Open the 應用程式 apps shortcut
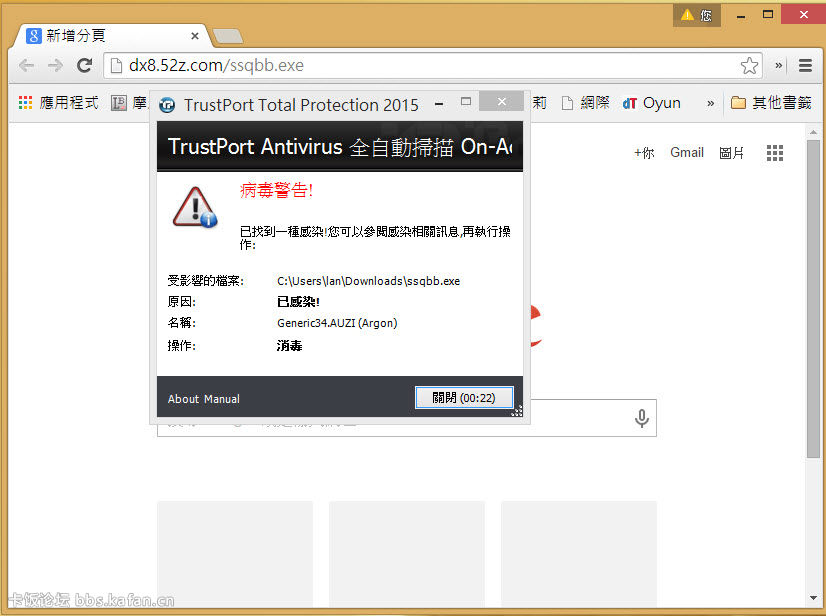This screenshot has width=826, height=616. 58,103
